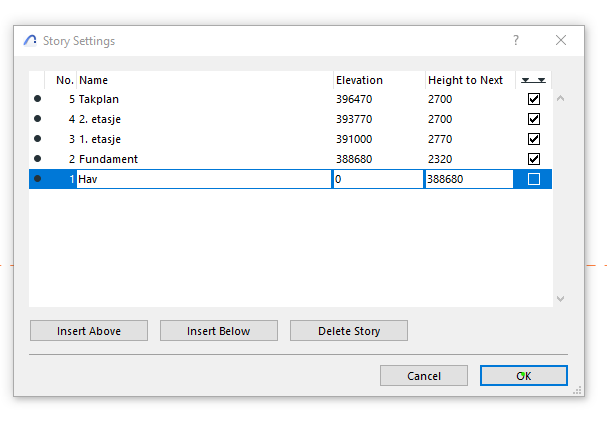
Task: Confirm settings with the OK button
Action: pos(523,376)
